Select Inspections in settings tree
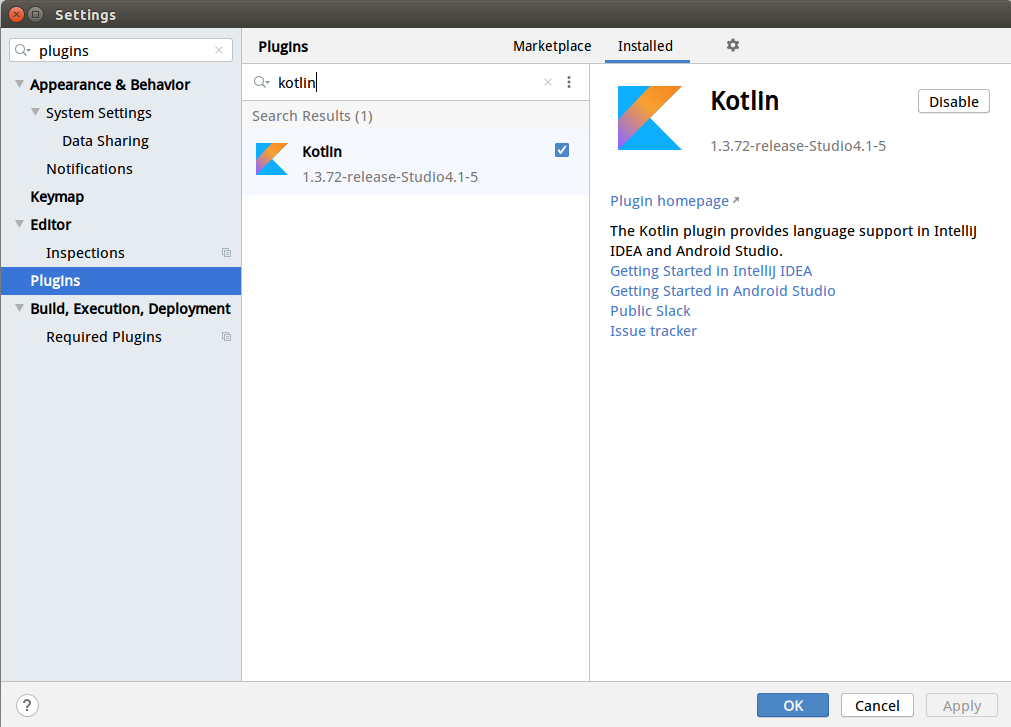This screenshot has width=1011, height=727. 85,253
